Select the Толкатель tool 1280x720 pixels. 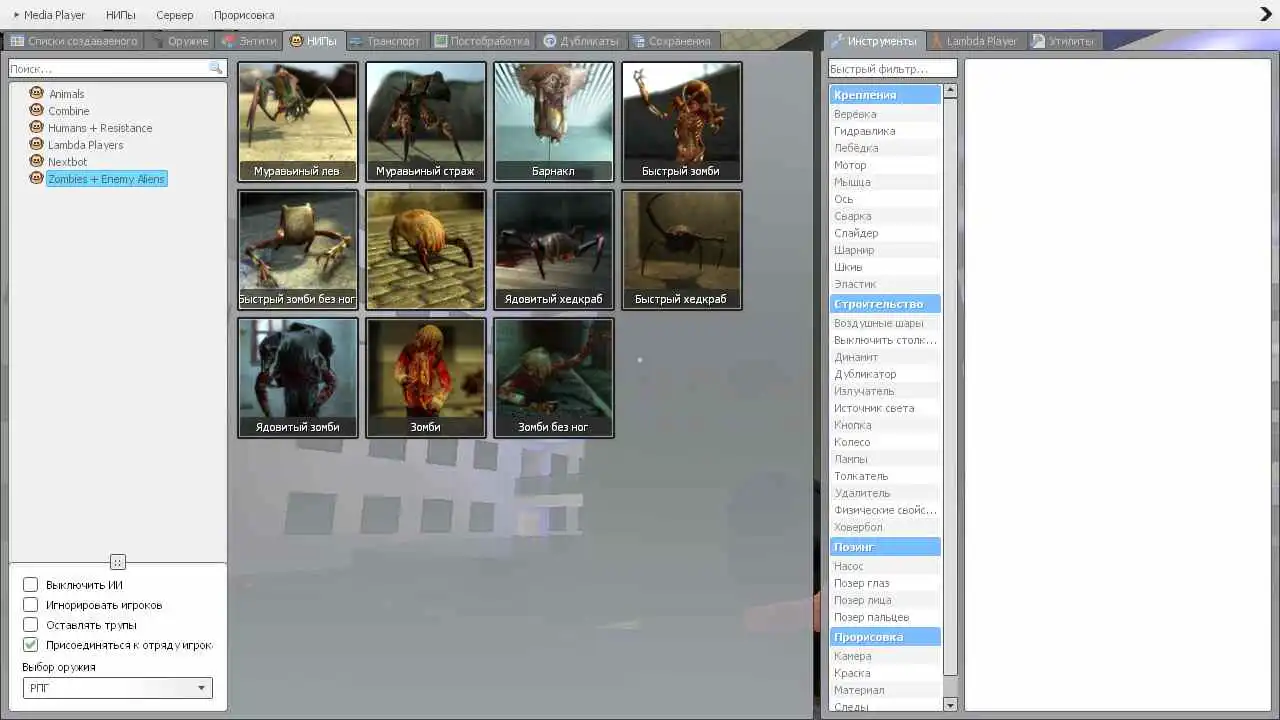(885, 476)
